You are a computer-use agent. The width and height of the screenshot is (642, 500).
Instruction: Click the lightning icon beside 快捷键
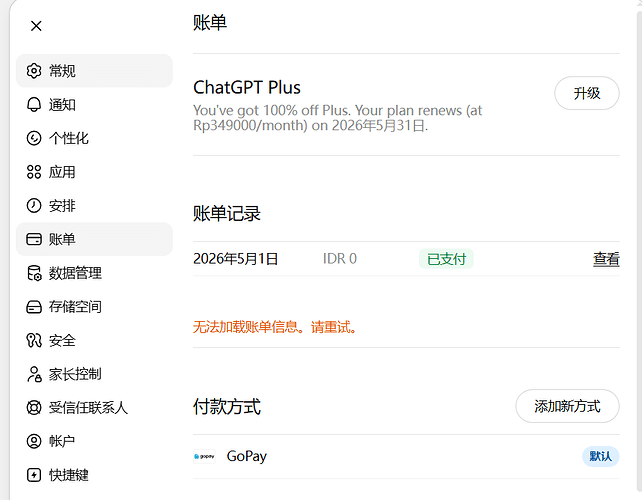click(34, 475)
